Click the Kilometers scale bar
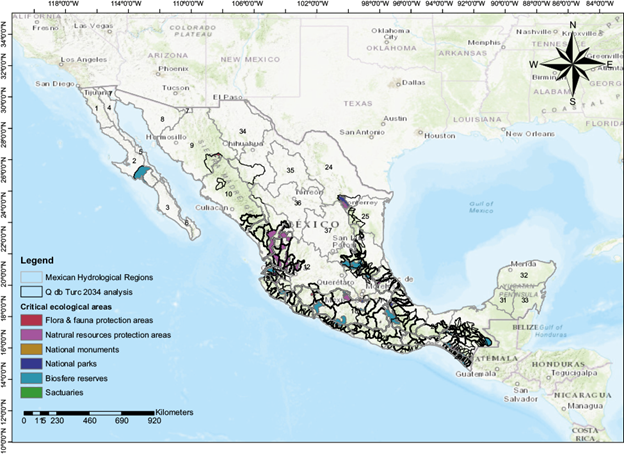The image size is (624, 454). point(88,413)
